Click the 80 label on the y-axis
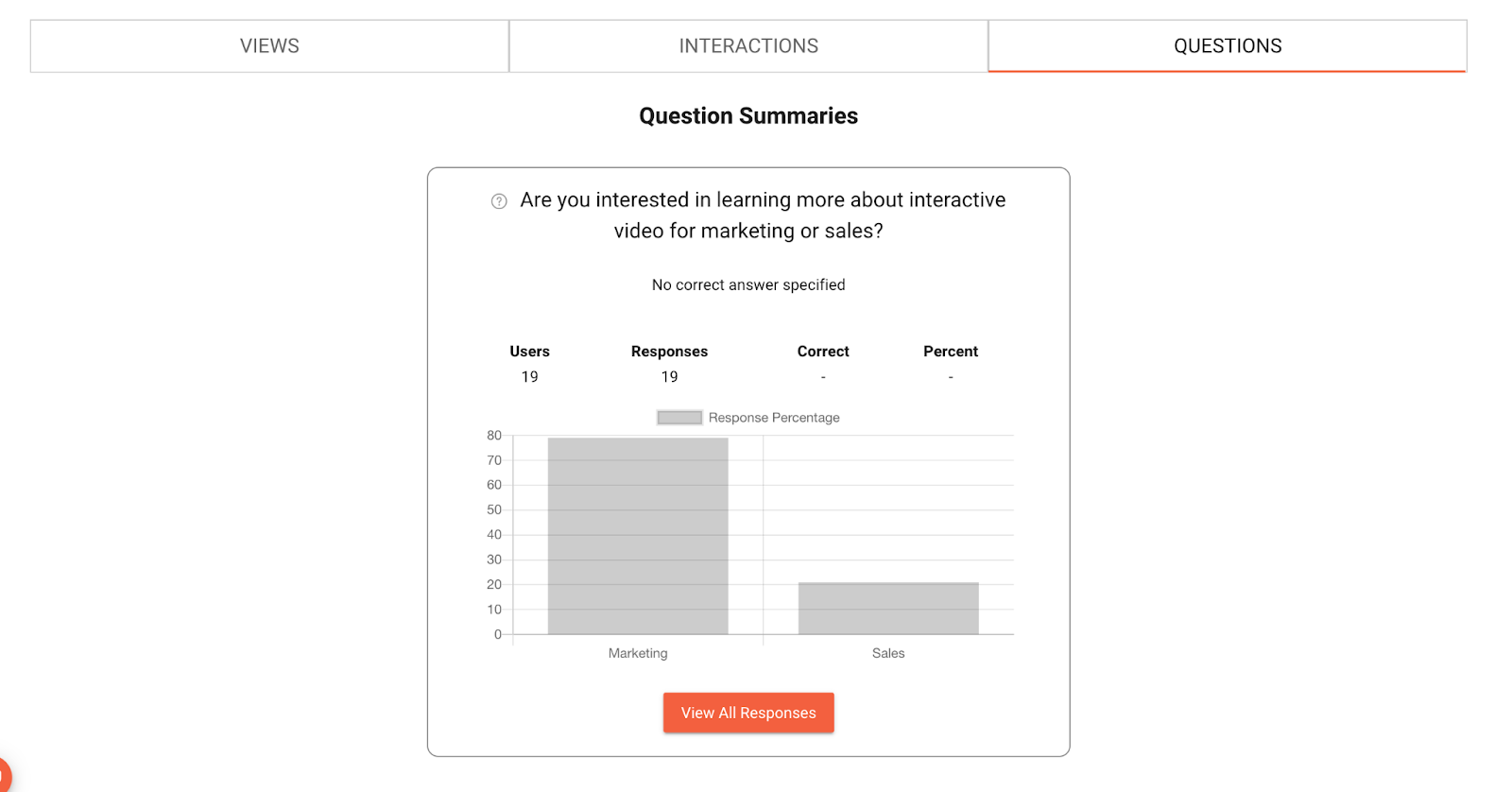Screen dimensions: 1512x792 pyautogui.click(x=494, y=436)
